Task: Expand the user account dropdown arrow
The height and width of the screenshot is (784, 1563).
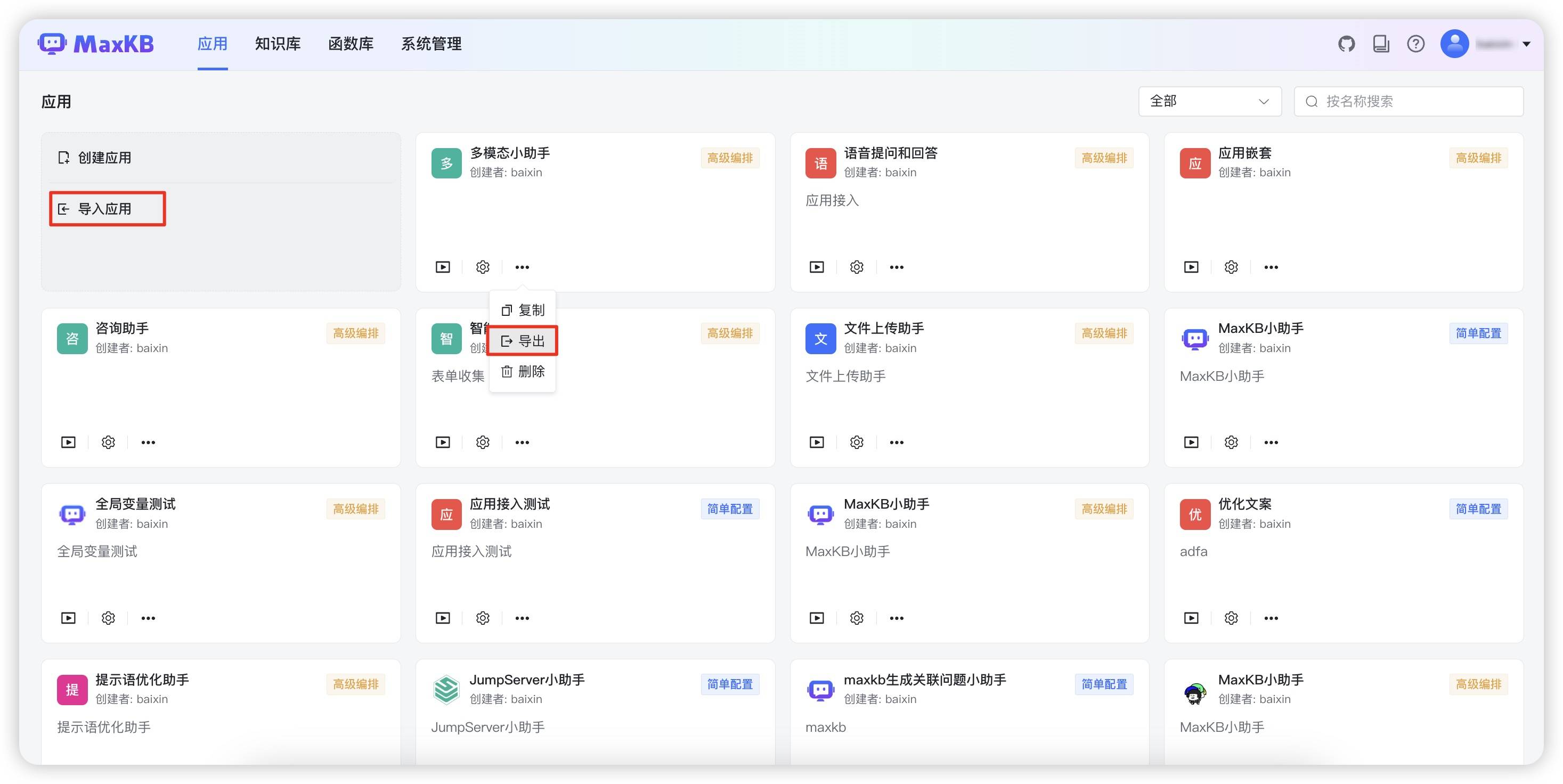Action: (x=1527, y=44)
